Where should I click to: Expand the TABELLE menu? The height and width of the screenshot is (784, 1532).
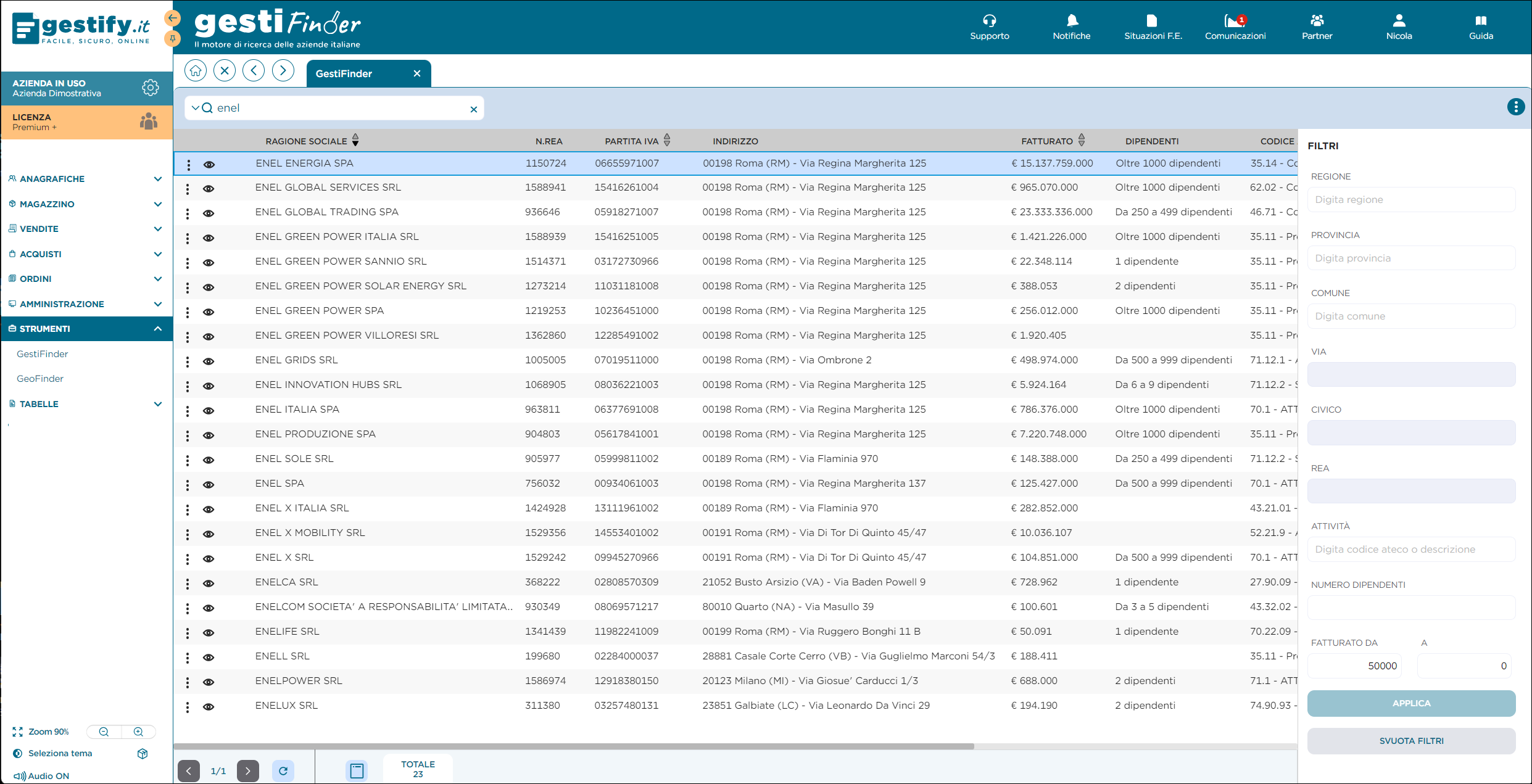[86, 404]
